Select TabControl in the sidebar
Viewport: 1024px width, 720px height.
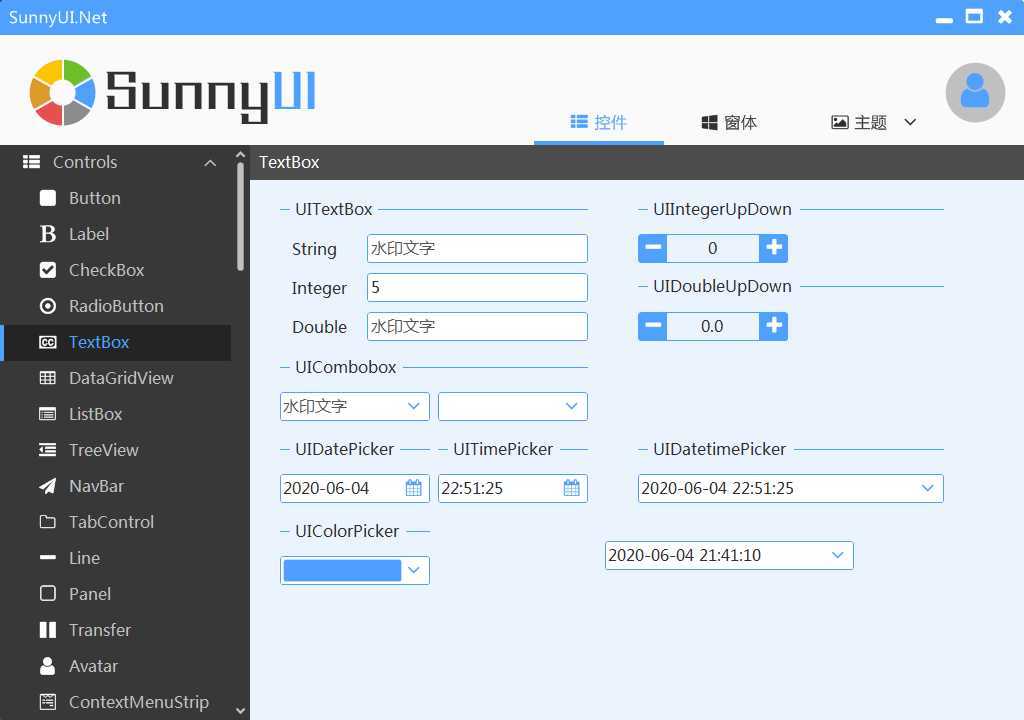tap(116, 521)
